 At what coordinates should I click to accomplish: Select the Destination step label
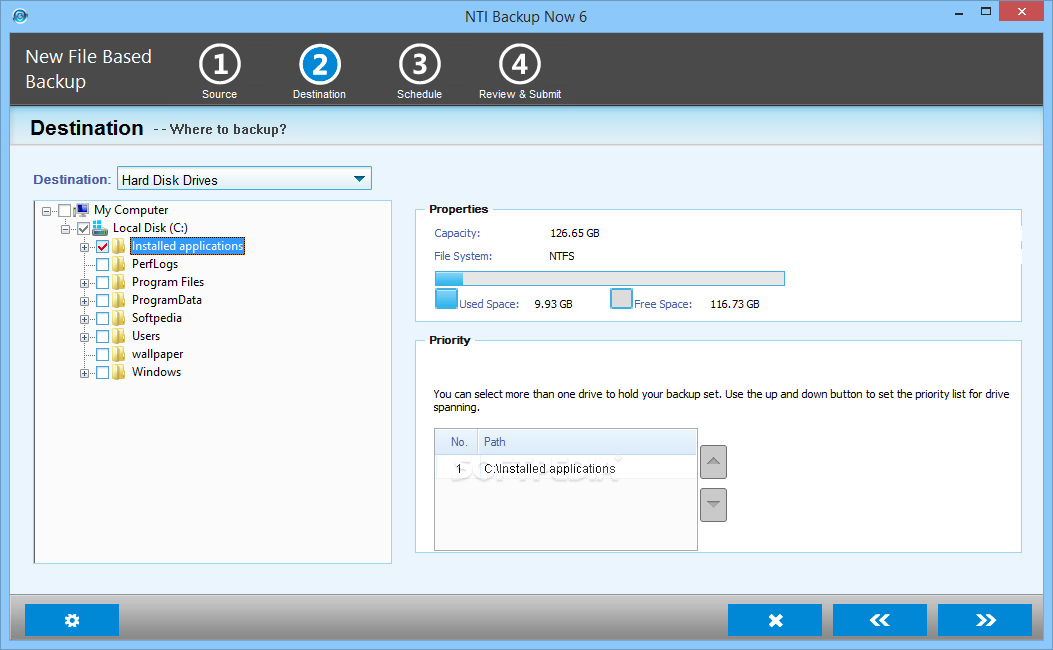tap(320, 94)
